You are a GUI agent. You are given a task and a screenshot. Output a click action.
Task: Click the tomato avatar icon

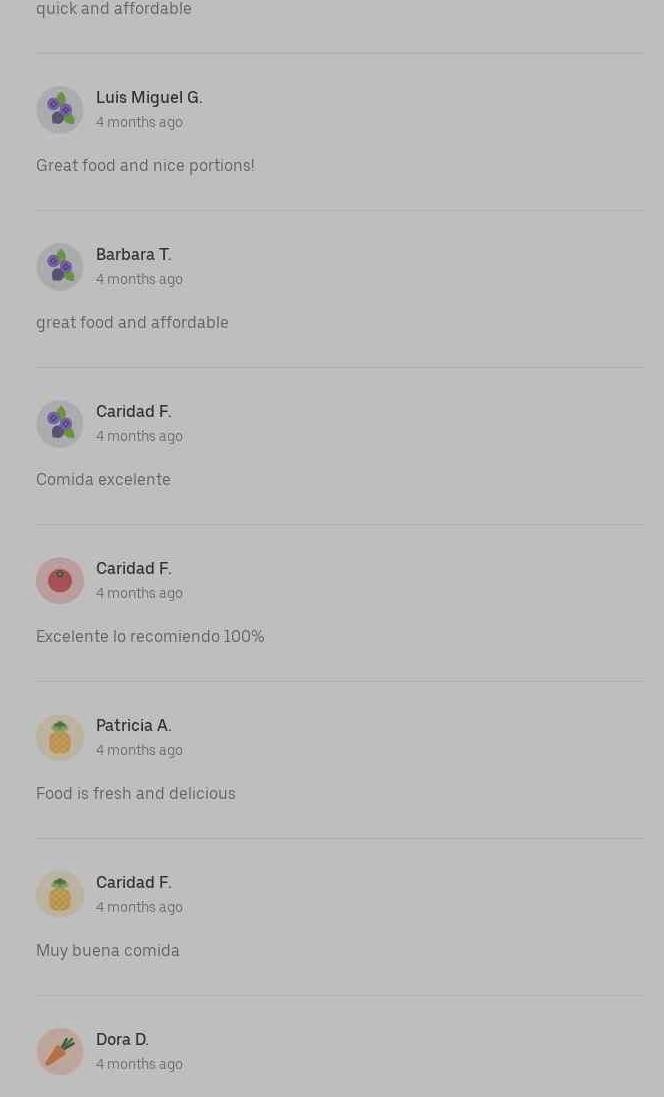(60, 581)
